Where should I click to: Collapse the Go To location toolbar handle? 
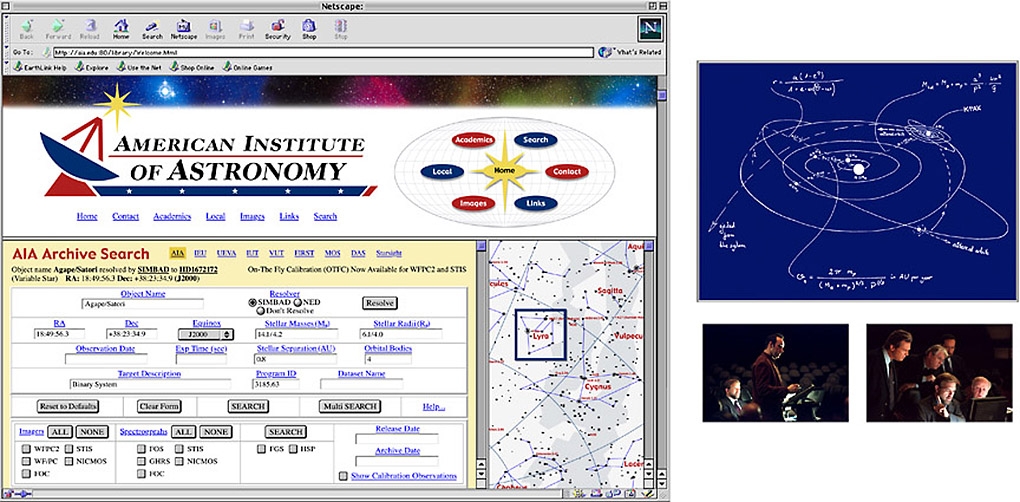pos(7,52)
